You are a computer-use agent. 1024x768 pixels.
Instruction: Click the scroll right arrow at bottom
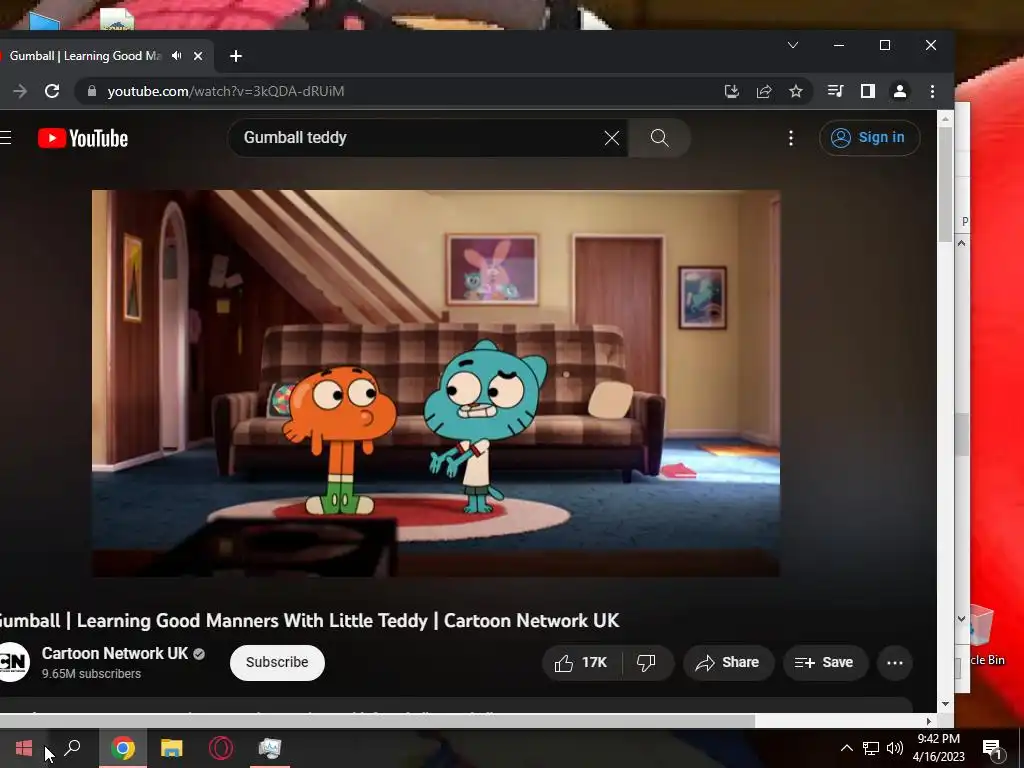929,721
